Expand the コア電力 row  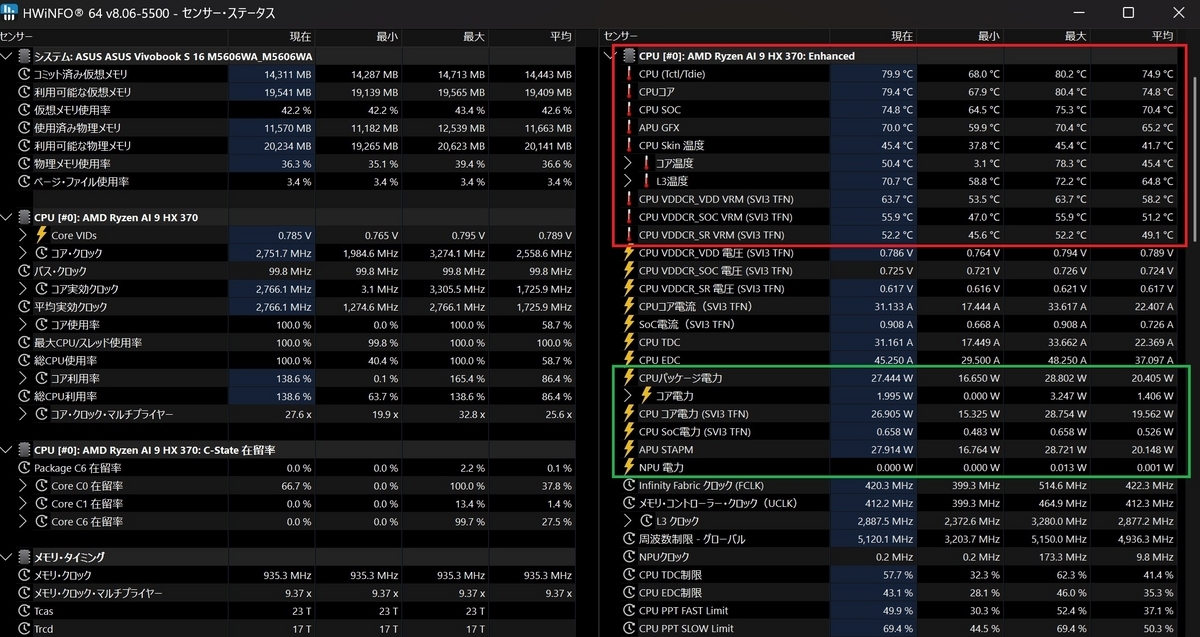click(628, 396)
